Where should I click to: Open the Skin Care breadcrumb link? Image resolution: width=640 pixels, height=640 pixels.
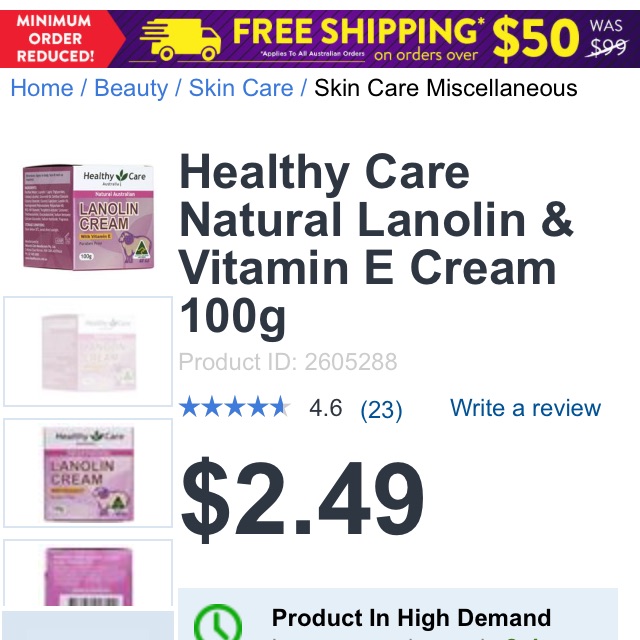tap(241, 88)
